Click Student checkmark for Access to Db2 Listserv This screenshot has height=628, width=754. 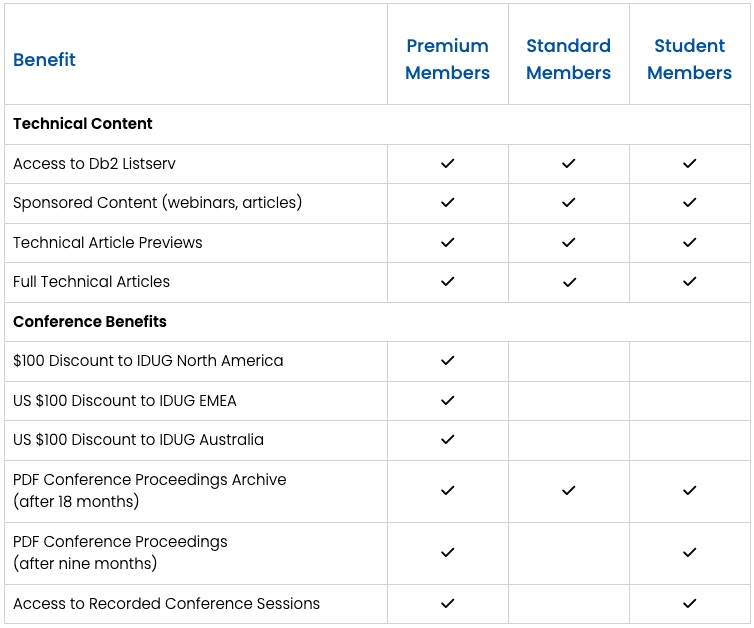[x=689, y=163]
